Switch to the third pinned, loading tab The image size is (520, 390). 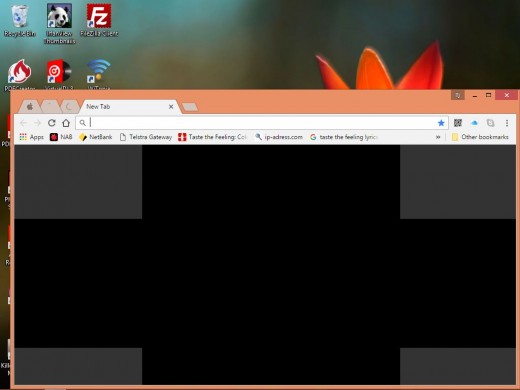(x=69, y=107)
